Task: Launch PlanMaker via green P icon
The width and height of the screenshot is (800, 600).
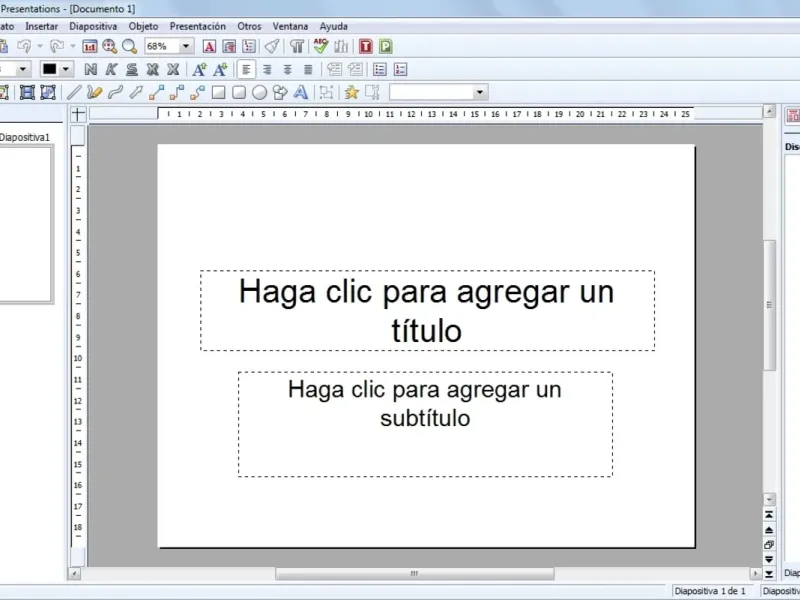Action: (x=386, y=46)
